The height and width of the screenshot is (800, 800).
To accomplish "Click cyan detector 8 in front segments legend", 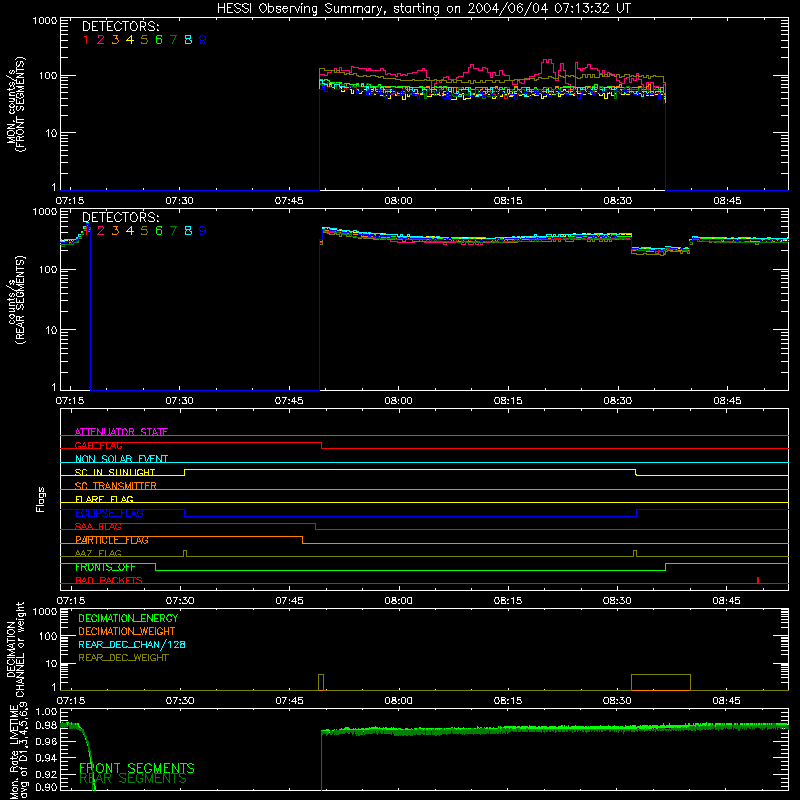I will click(x=188, y=40).
